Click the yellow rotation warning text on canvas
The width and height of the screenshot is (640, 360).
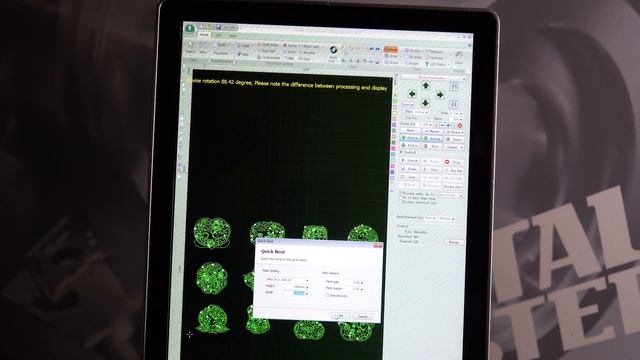pyautogui.click(x=288, y=85)
